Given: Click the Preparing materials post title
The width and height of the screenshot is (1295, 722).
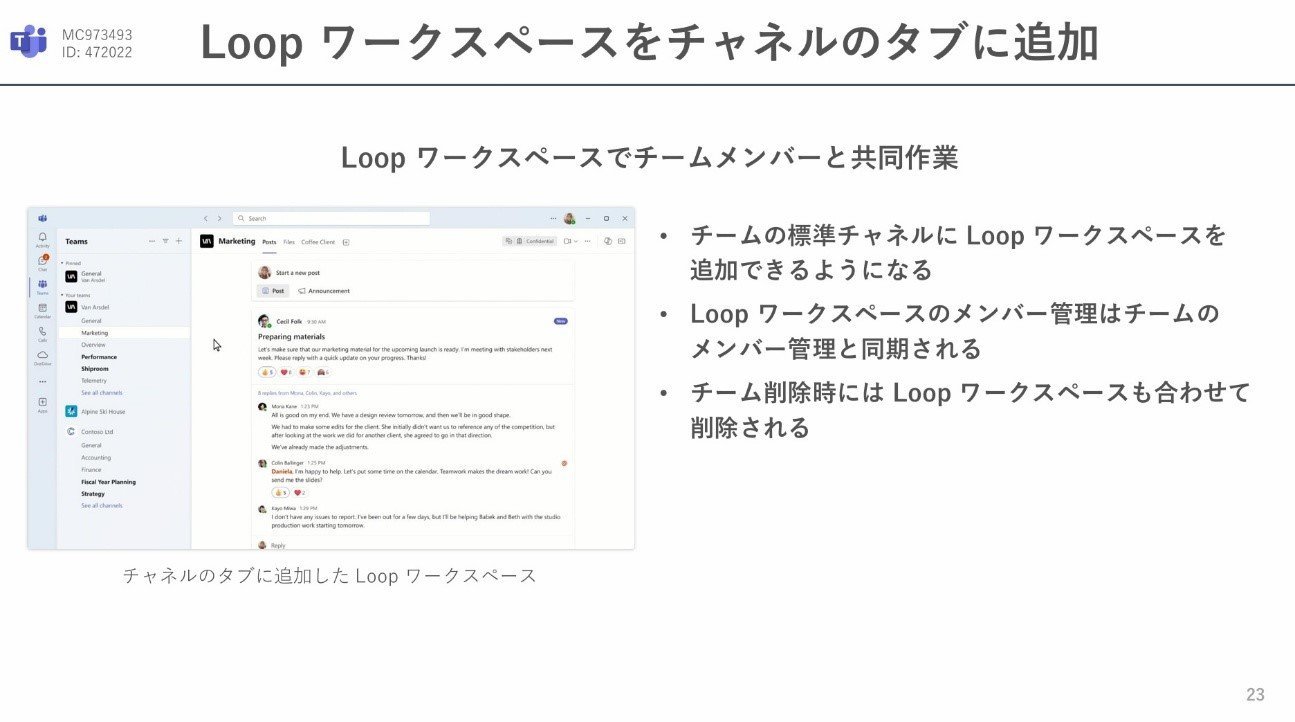Looking at the screenshot, I should (291, 337).
